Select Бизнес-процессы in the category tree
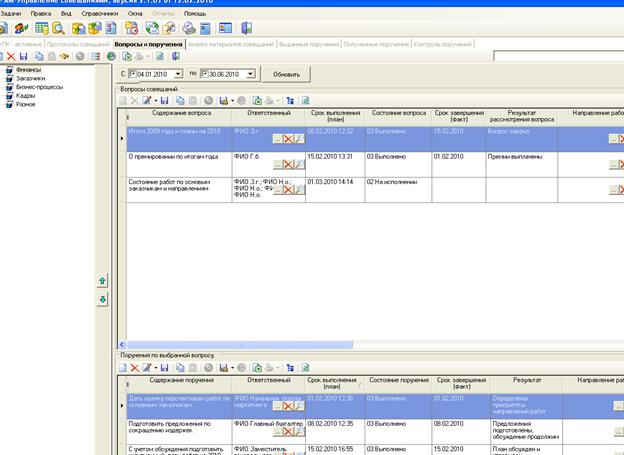Viewport: 624px width, 455px height. (x=36, y=86)
